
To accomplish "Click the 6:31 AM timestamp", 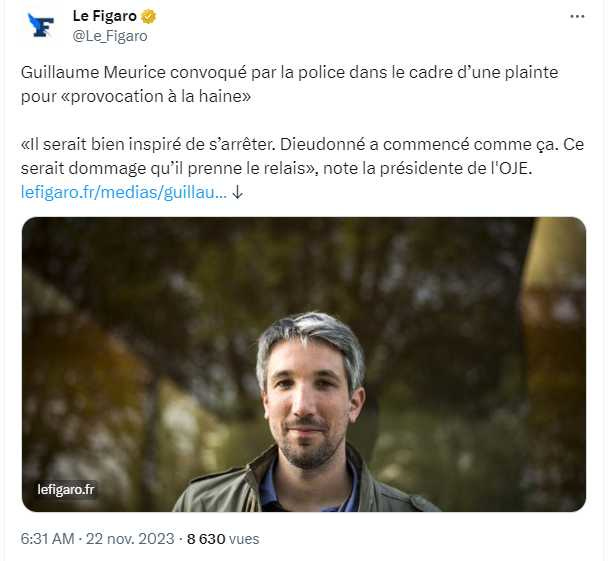I will tap(47, 539).
